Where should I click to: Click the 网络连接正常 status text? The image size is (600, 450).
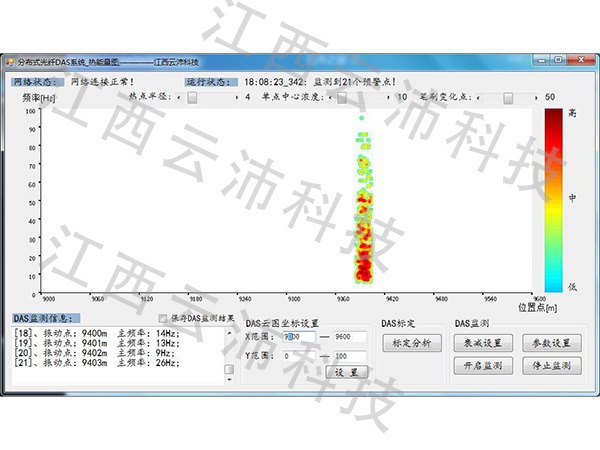103,82
